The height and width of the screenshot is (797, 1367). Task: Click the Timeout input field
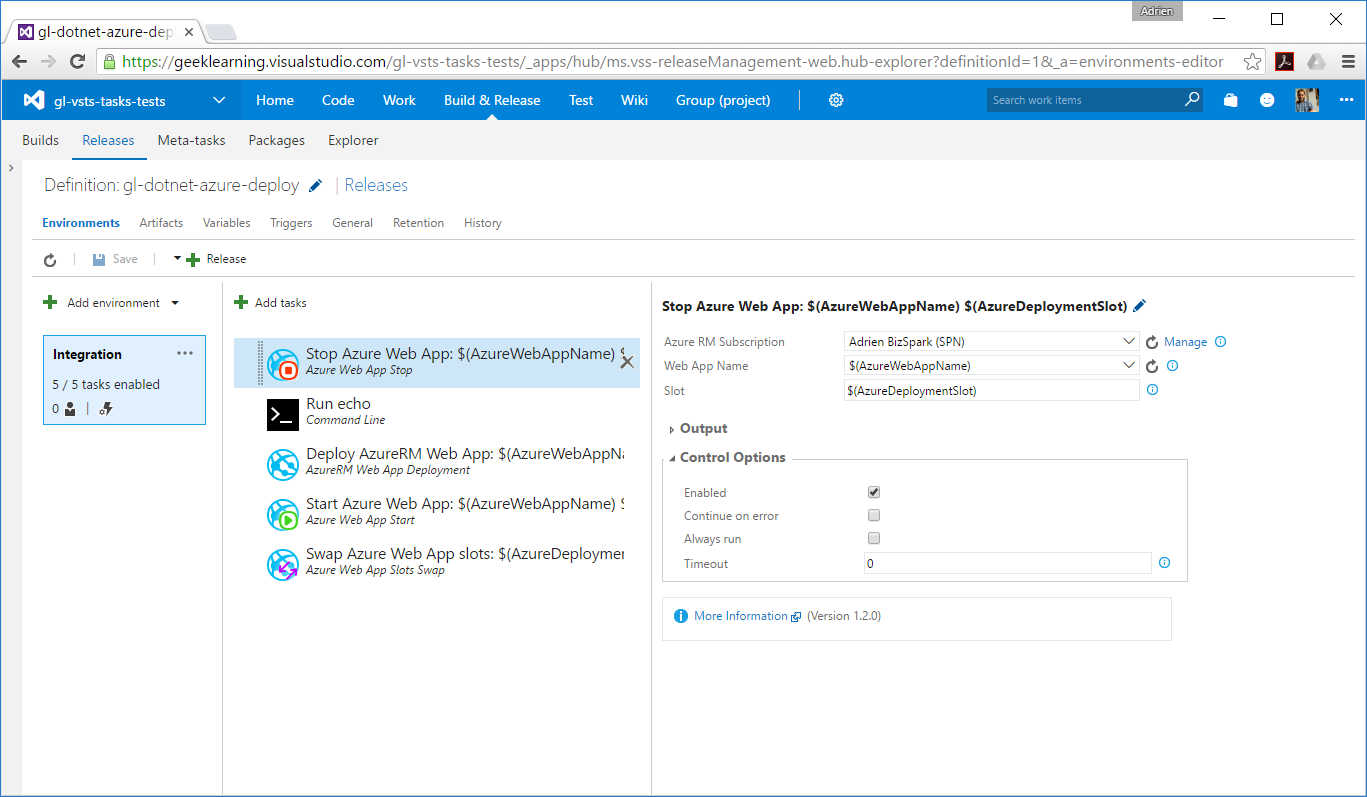pos(1008,563)
